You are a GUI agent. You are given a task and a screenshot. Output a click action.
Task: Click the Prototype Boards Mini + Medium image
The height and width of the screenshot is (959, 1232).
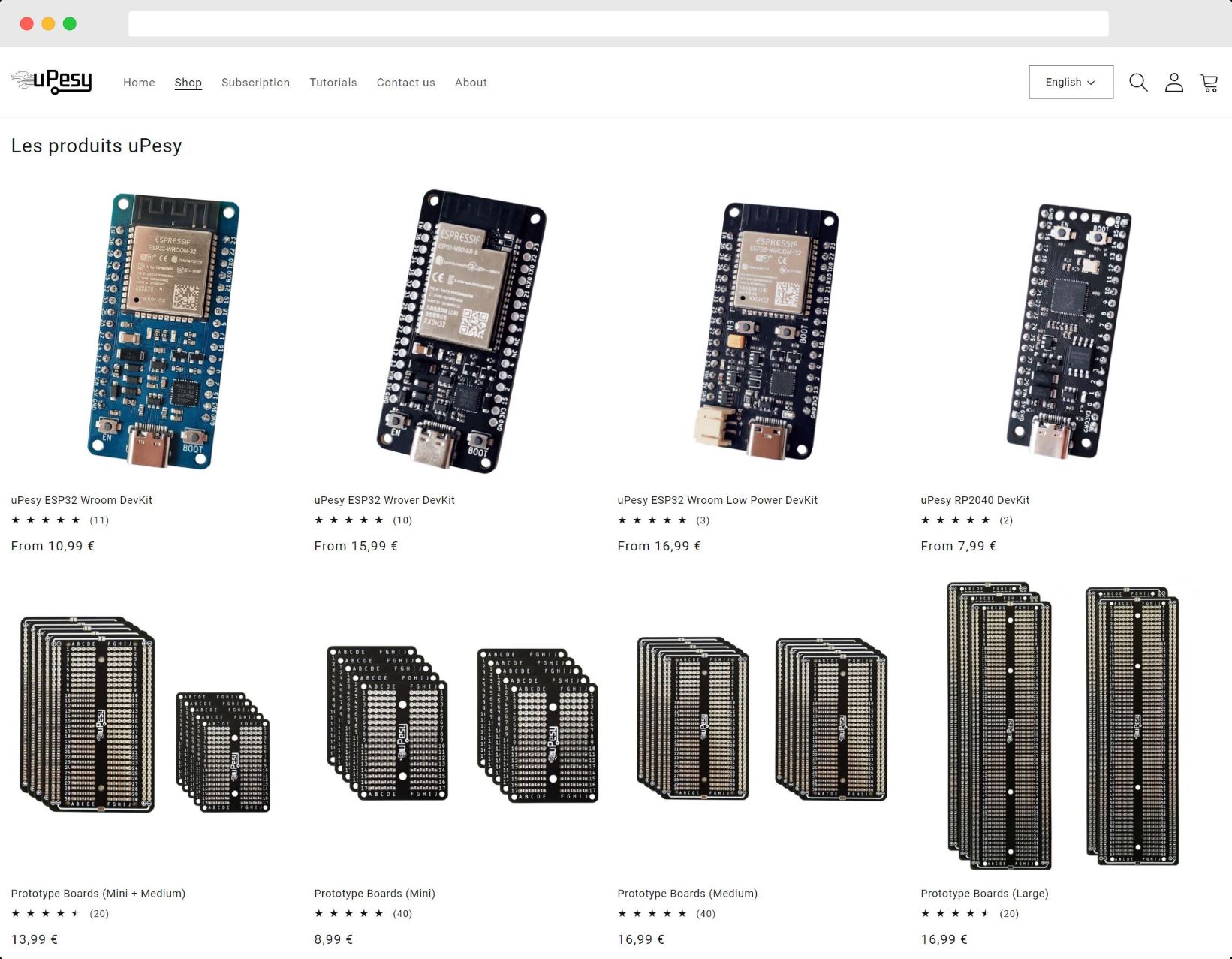click(x=145, y=715)
